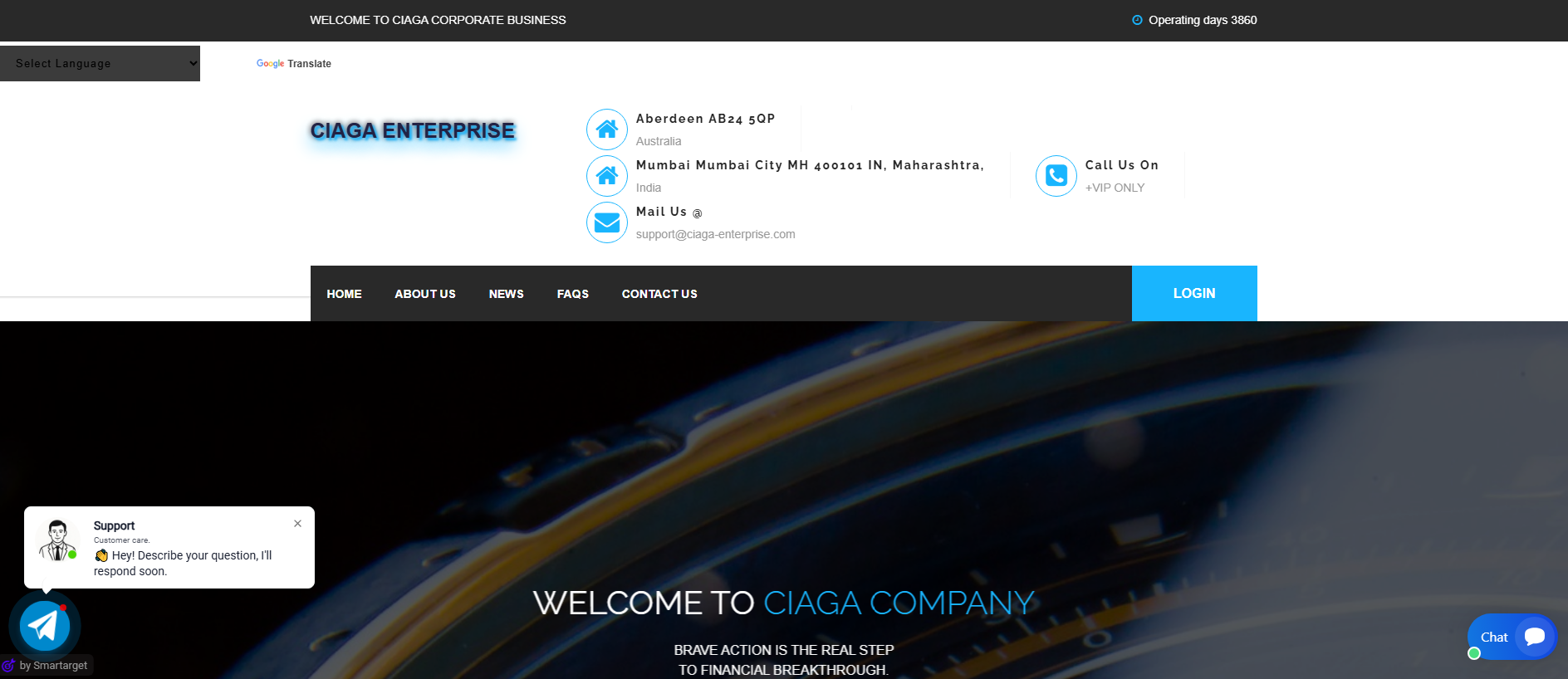Click the CIAGA ENTERPRISE logo
The width and height of the screenshot is (1568, 679).
pos(413,131)
